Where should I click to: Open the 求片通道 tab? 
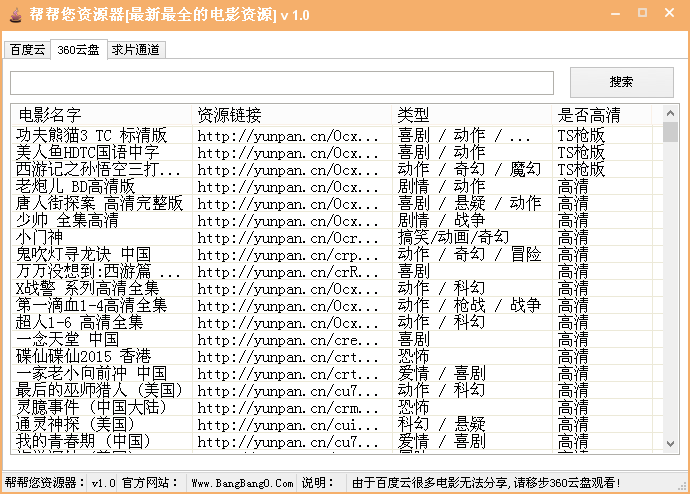[135, 50]
